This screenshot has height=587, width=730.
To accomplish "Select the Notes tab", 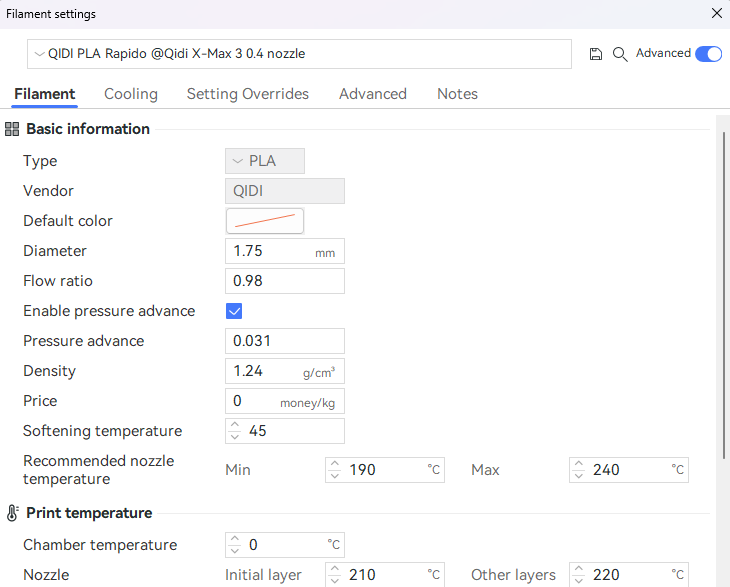I will pos(457,94).
